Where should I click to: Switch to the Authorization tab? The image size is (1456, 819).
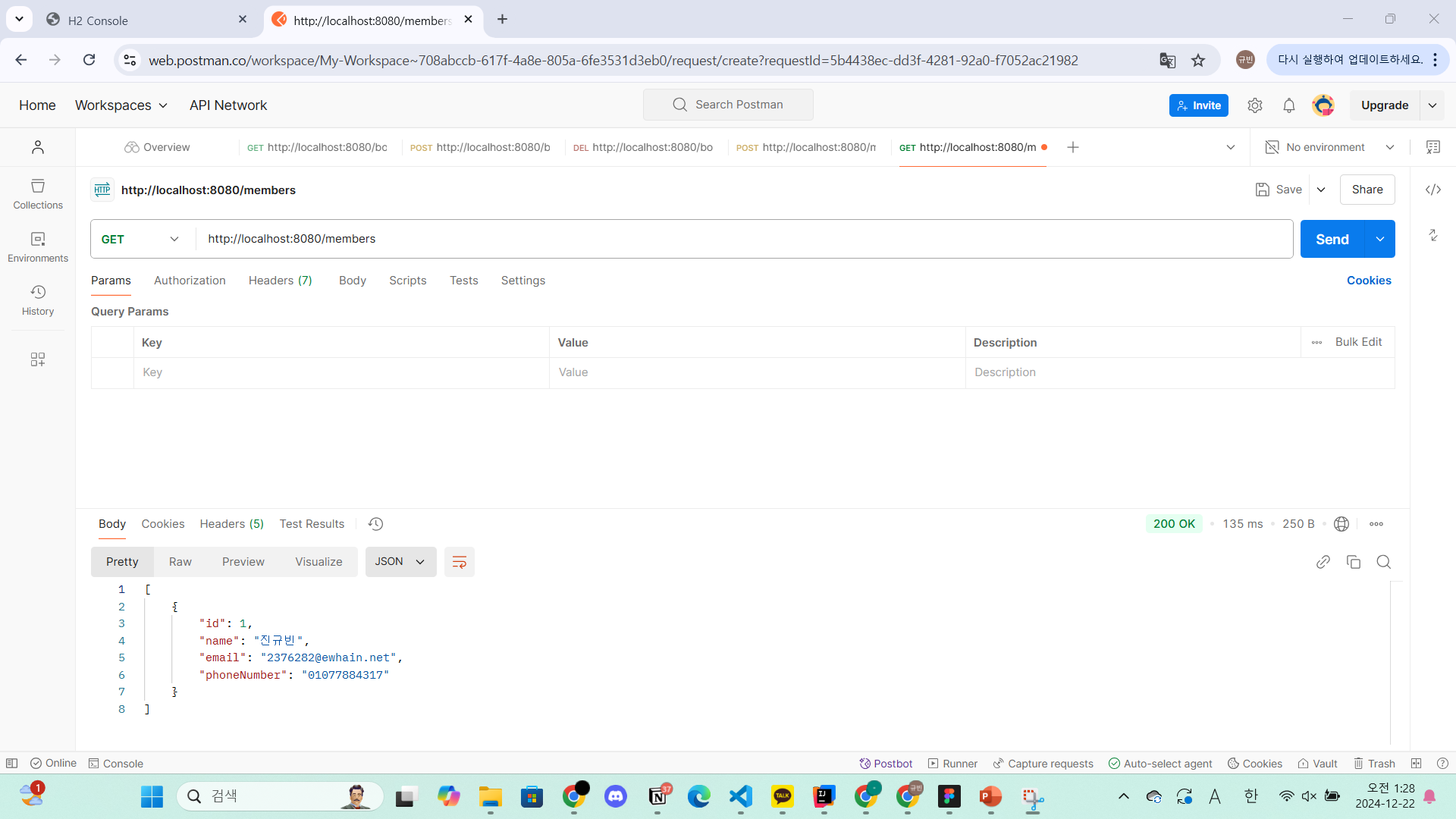[190, 281]
